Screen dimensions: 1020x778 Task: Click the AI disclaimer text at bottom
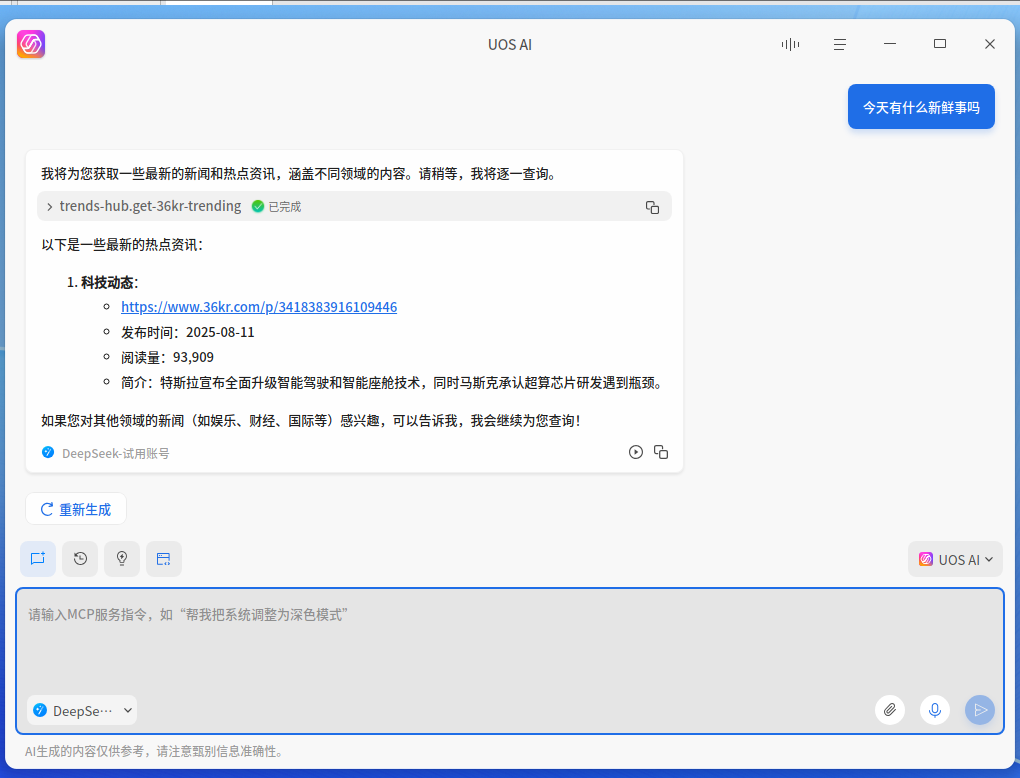(x=155, y=751)
